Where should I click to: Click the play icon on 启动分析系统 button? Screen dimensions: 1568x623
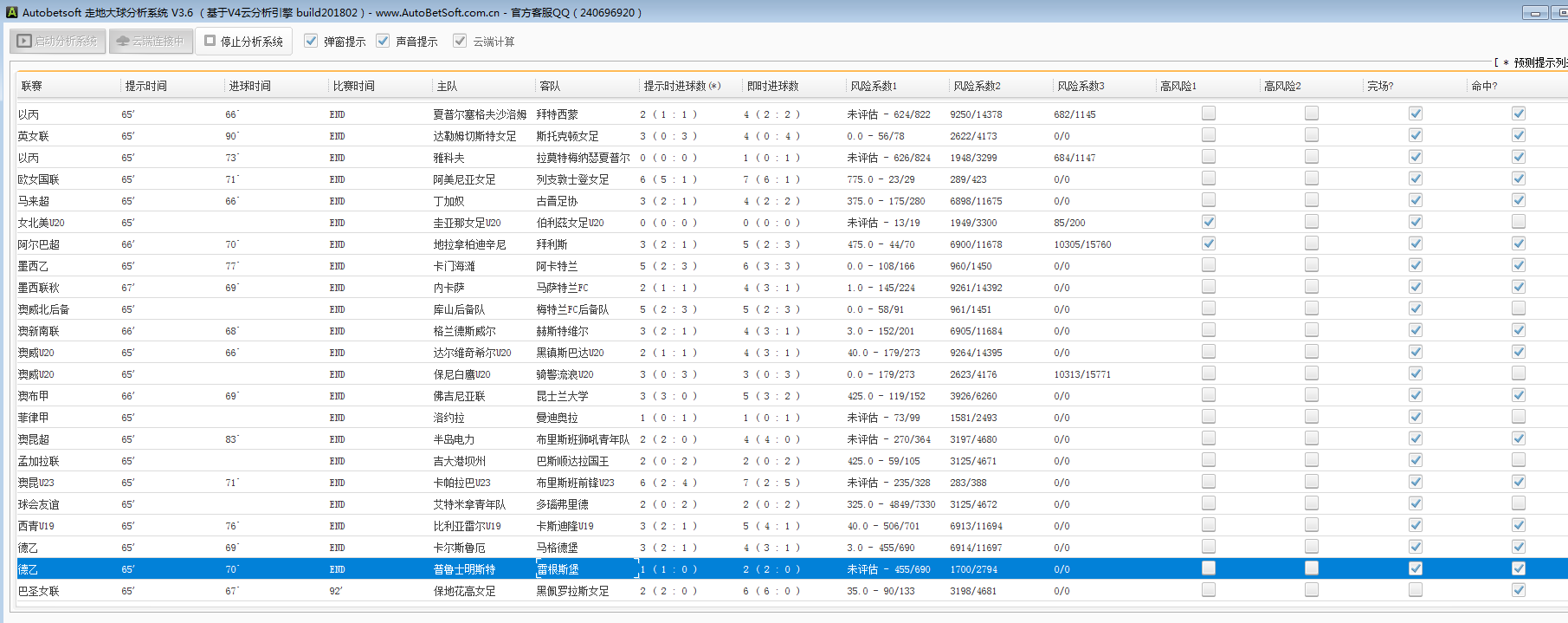tap(24, 41)
